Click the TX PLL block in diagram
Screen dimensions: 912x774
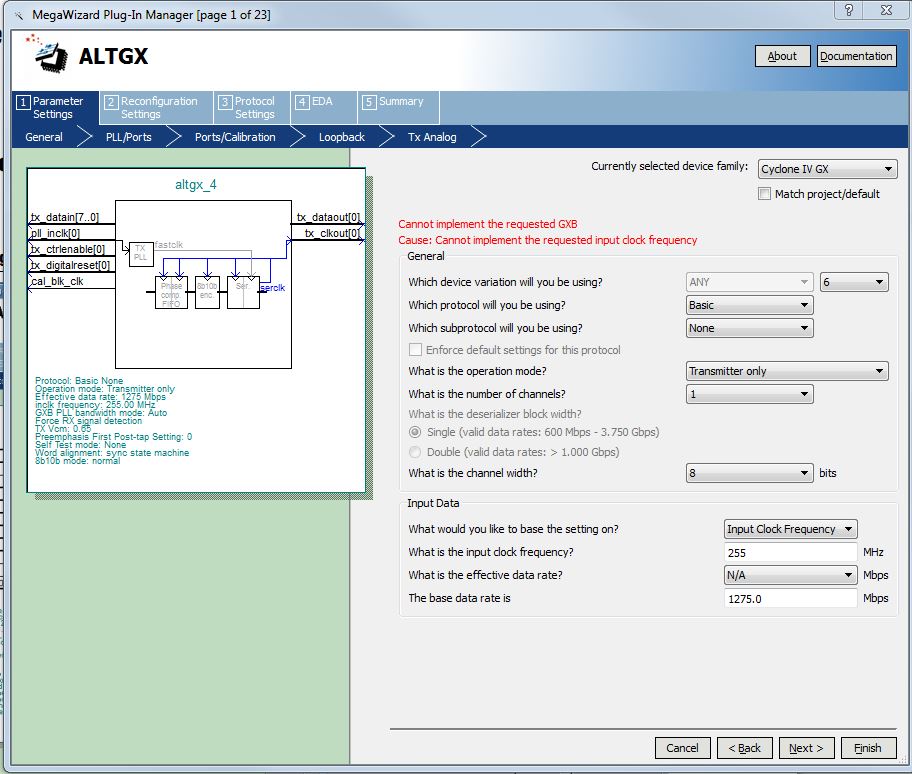pyautogui.click(x=141, y=254)
